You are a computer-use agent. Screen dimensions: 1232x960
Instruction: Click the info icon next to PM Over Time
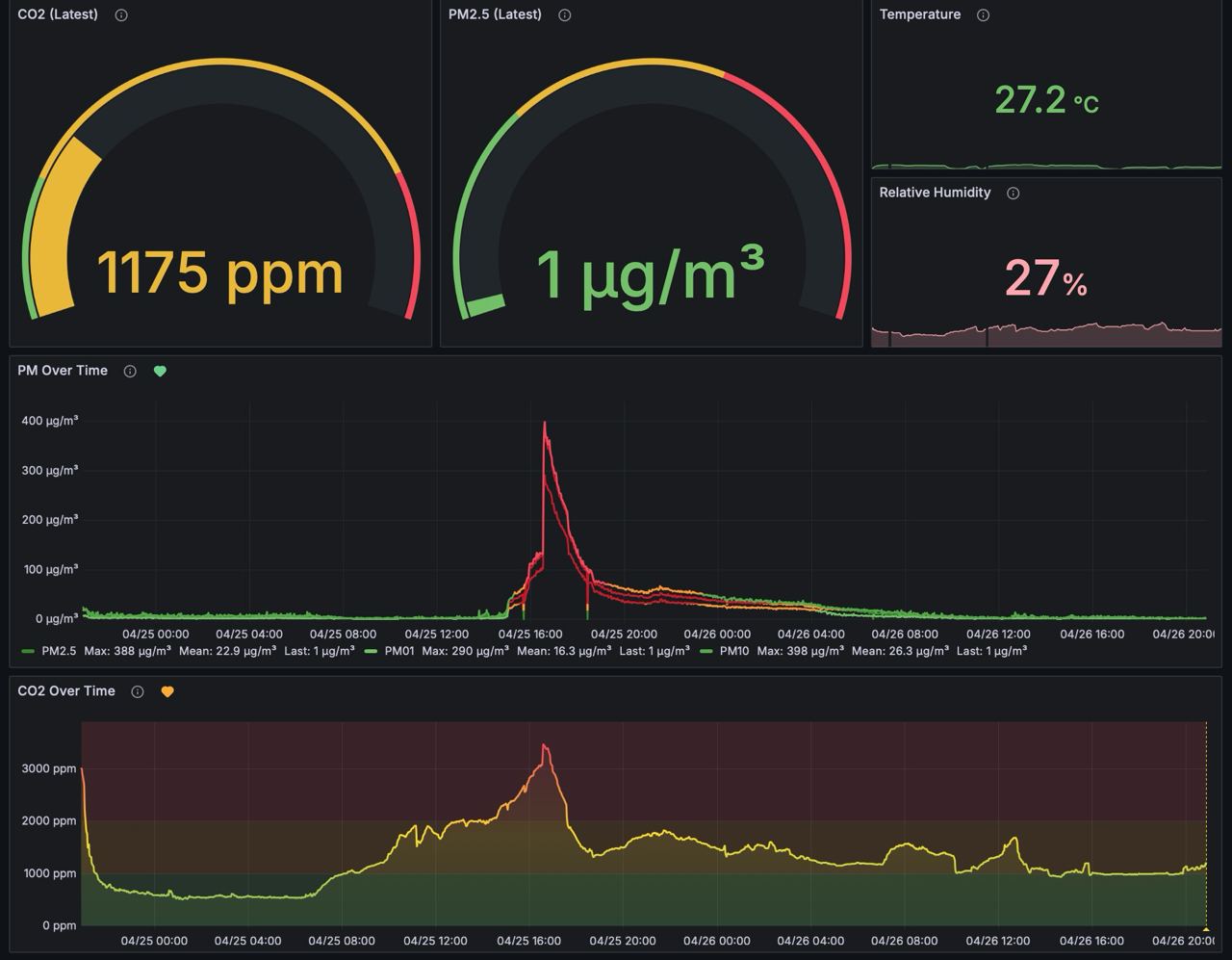point(130,372)
